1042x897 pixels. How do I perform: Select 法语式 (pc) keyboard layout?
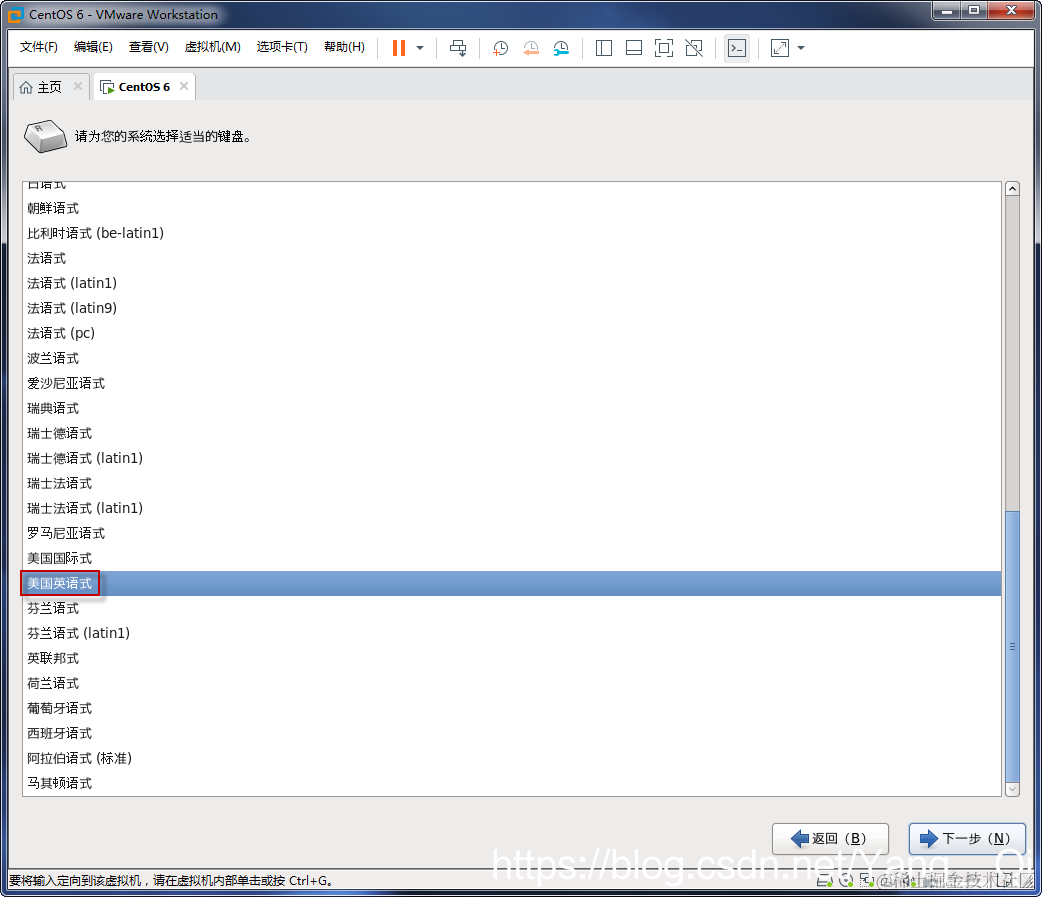click(x=512, y=334)
